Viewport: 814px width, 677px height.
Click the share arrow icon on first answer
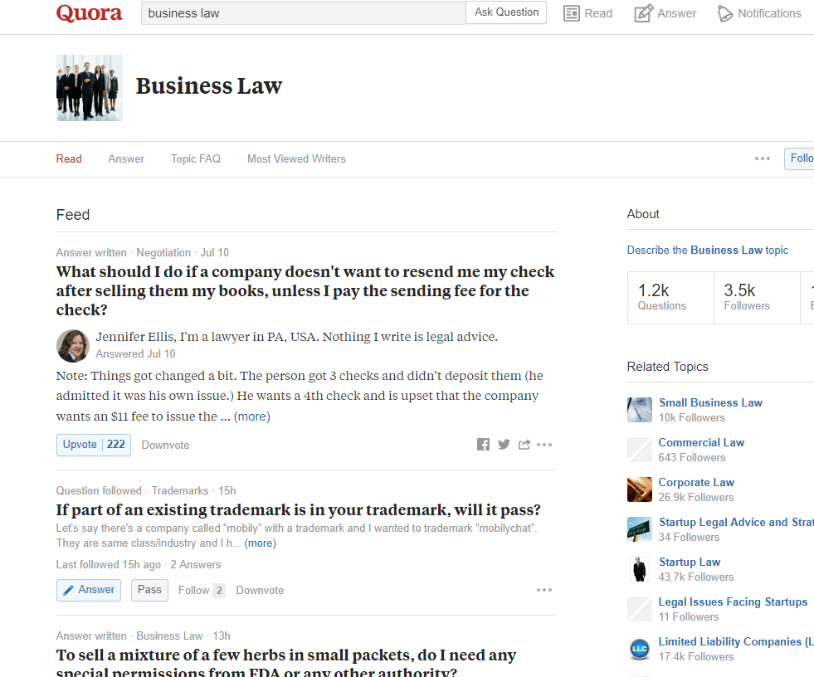coord(524,444)
